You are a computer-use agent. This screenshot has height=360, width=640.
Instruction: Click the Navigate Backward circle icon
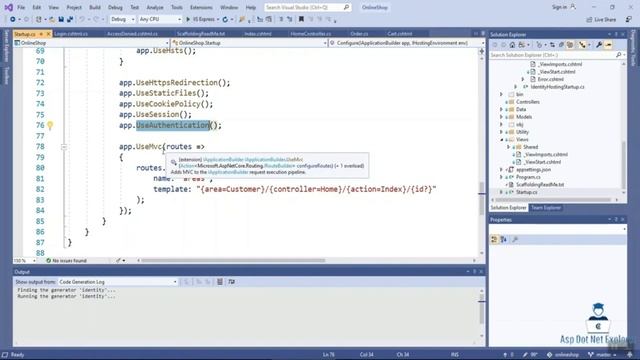pos(13,19)
